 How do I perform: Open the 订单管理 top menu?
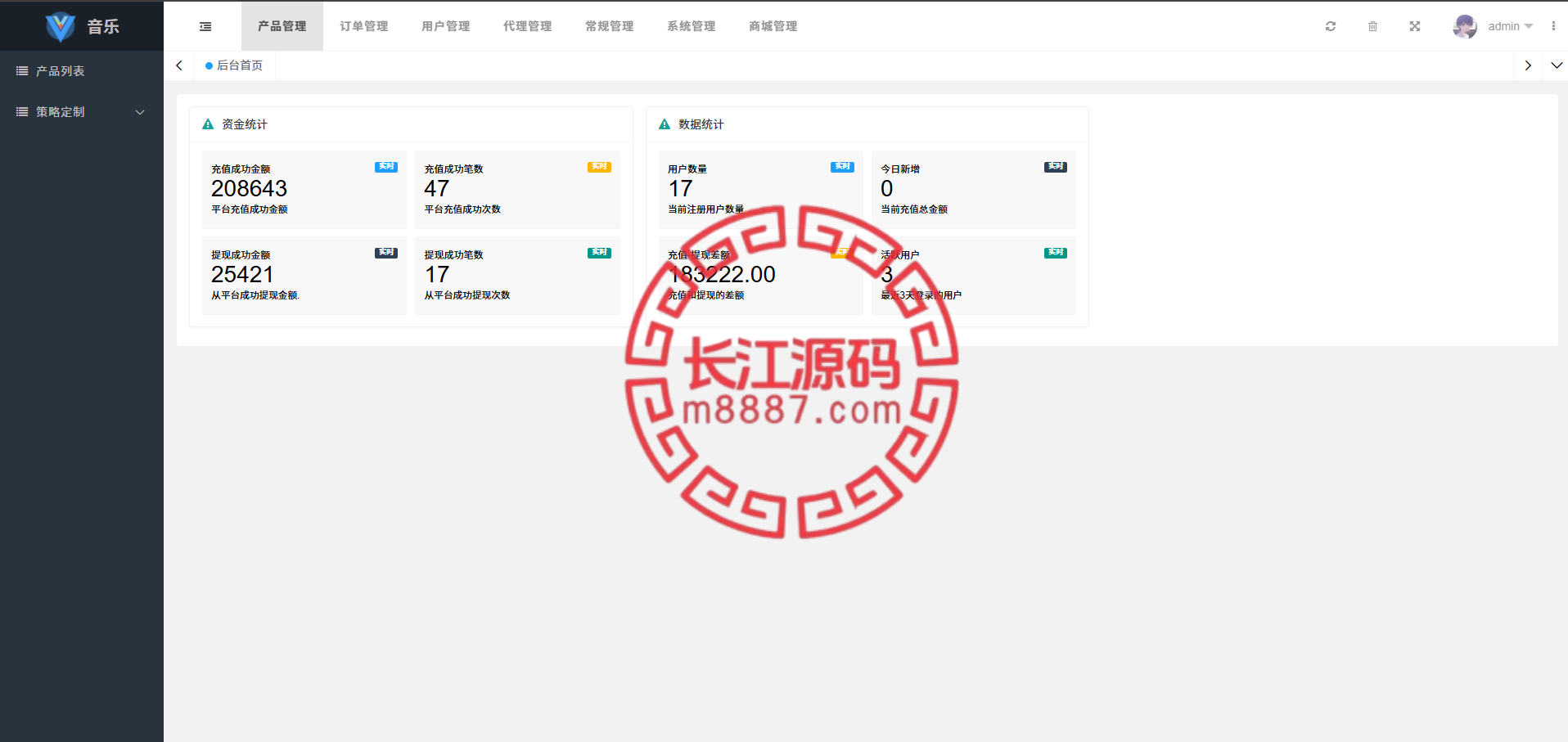point(364,26)
